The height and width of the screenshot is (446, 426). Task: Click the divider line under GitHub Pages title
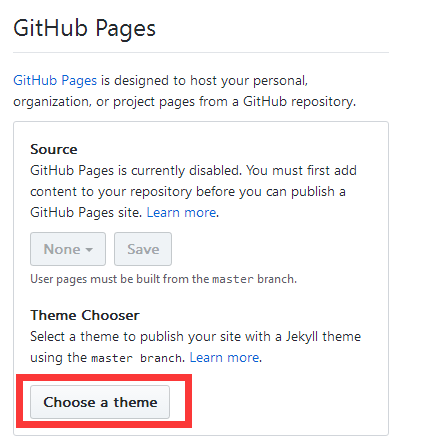[201, 52]
